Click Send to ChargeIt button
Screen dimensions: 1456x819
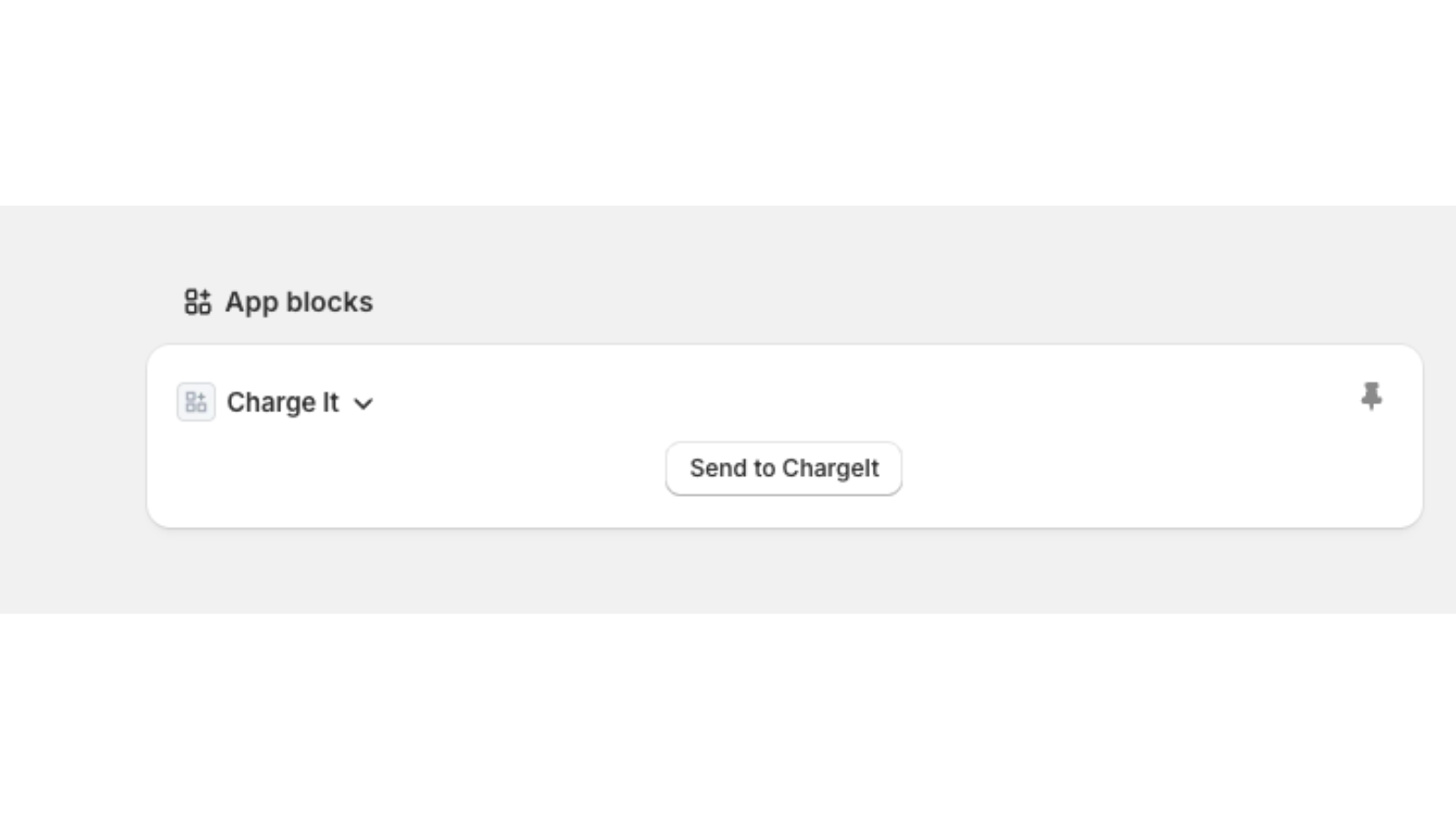tap(784, 469)
